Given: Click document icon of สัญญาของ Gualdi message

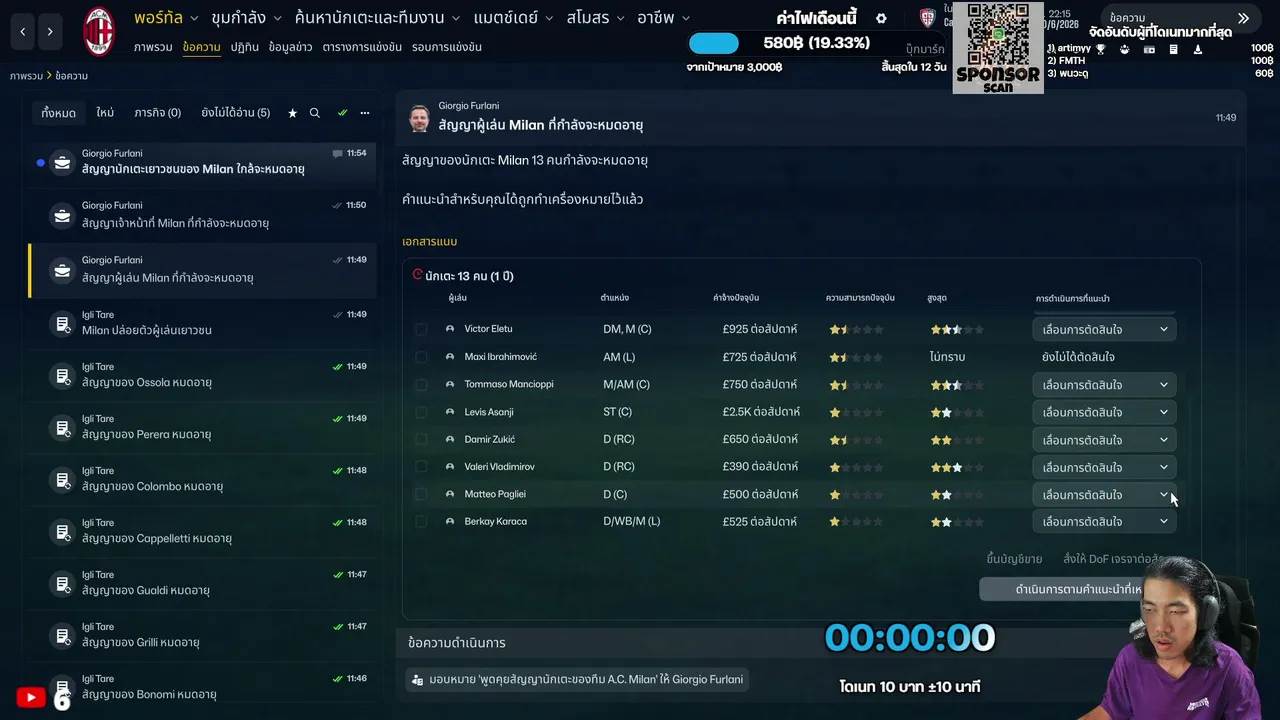Looking at the screenshot, I should (62, 583).
